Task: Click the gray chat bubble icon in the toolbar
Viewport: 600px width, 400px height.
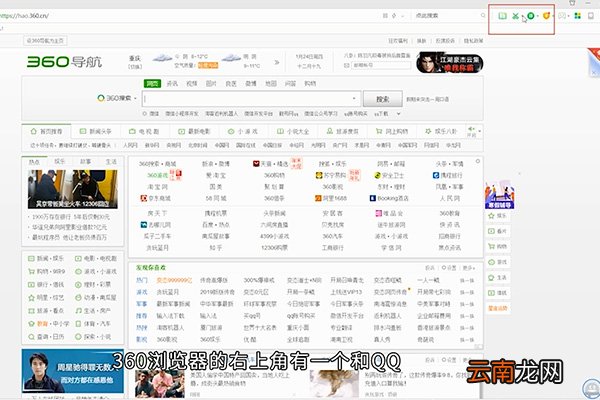Action: 562,16
